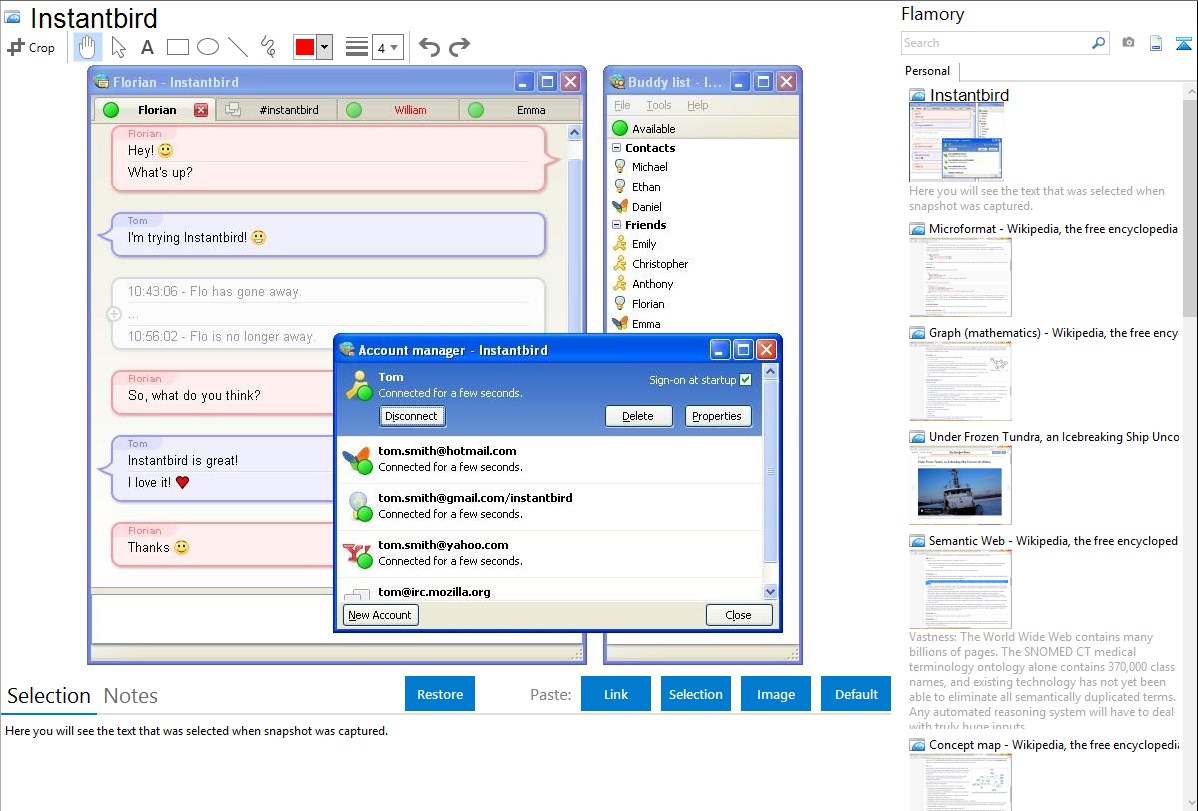Select the hand pan tool
The width and height of the screenshot is (1198, 811).
click(87, 47)
